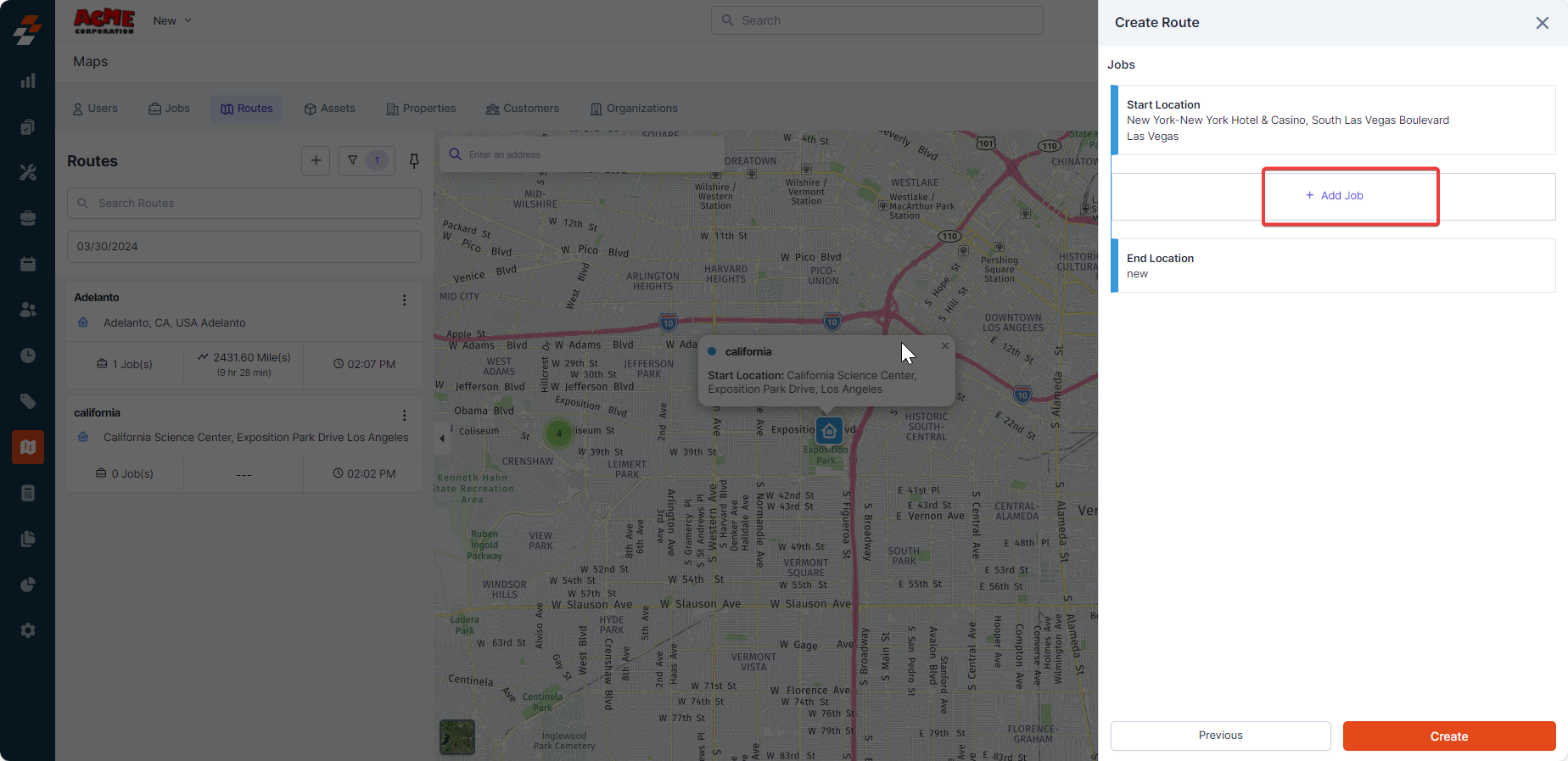Click the home icon on the Adelanto route card
This screenshot has width=1568, height=761.
click(x=83, y=322)
